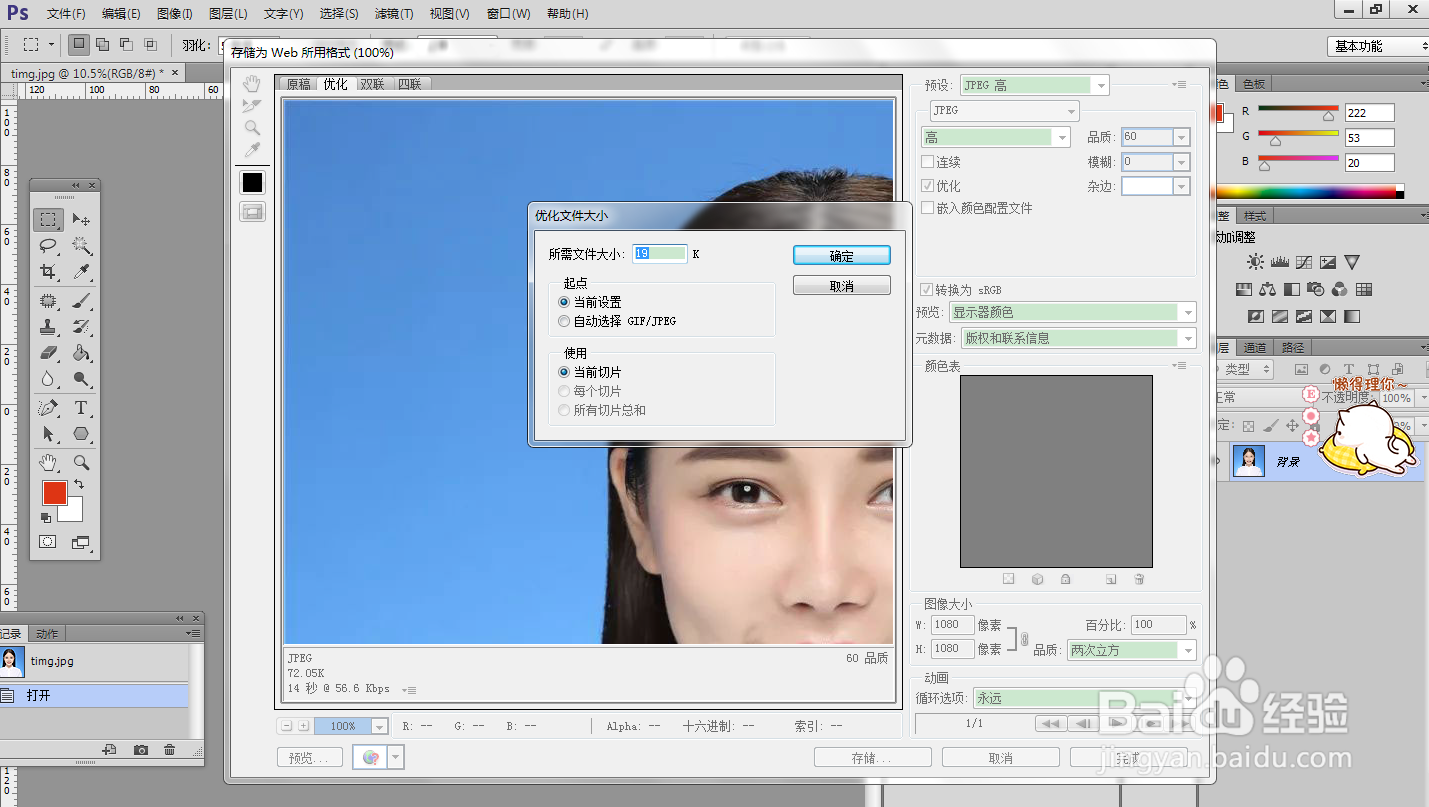This screenshot has height=807, width=1429.
Task: Add Levels adjustment histogram icon
Action: point(1280,262)
